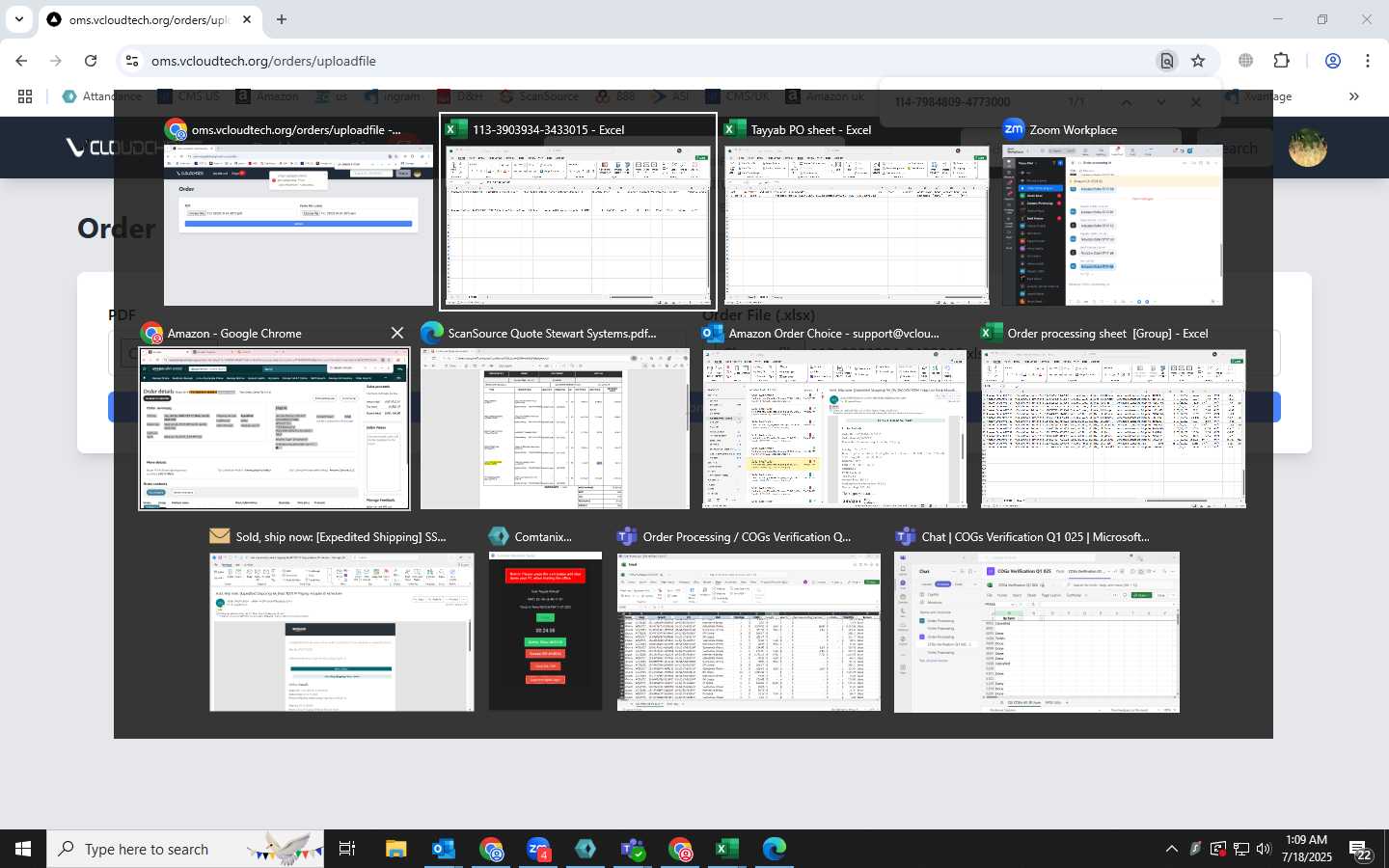View site information icon in address bar
This screenshot has width=1389, height=868.
pyautogui.click(x=132, y=61)
